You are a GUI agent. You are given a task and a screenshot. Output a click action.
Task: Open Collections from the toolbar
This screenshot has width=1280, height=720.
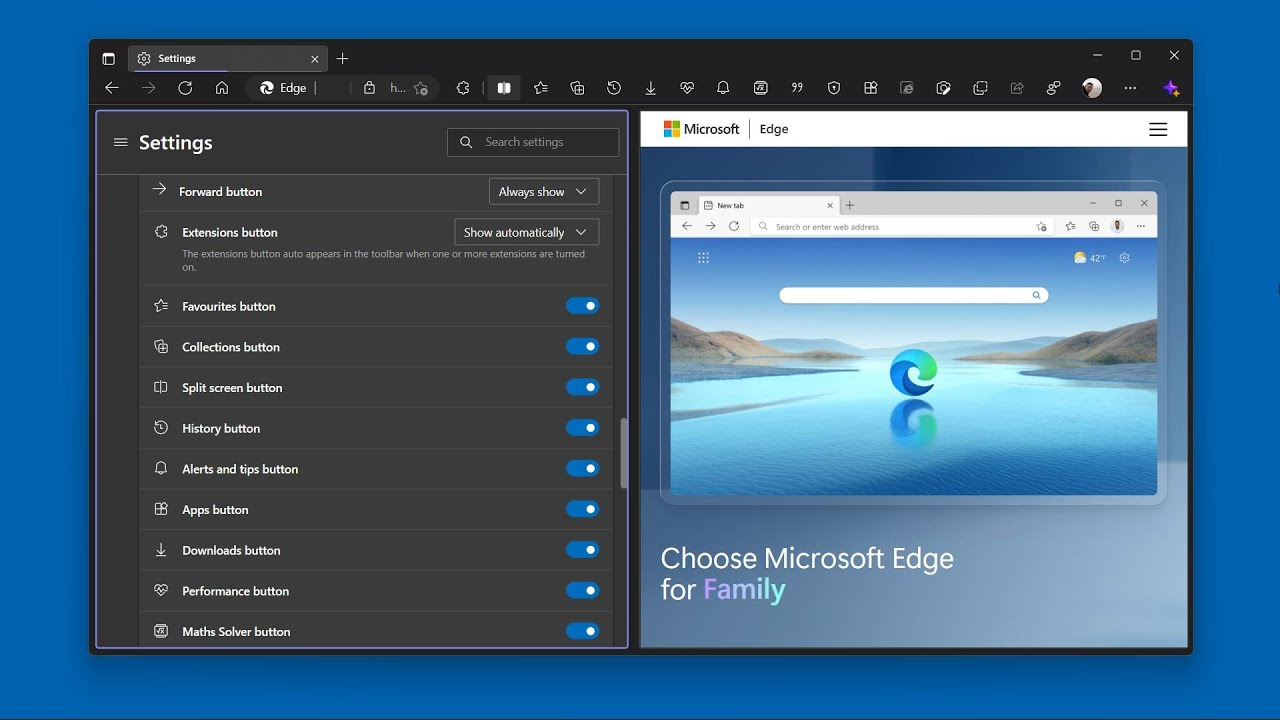click(x=577, y=88)
